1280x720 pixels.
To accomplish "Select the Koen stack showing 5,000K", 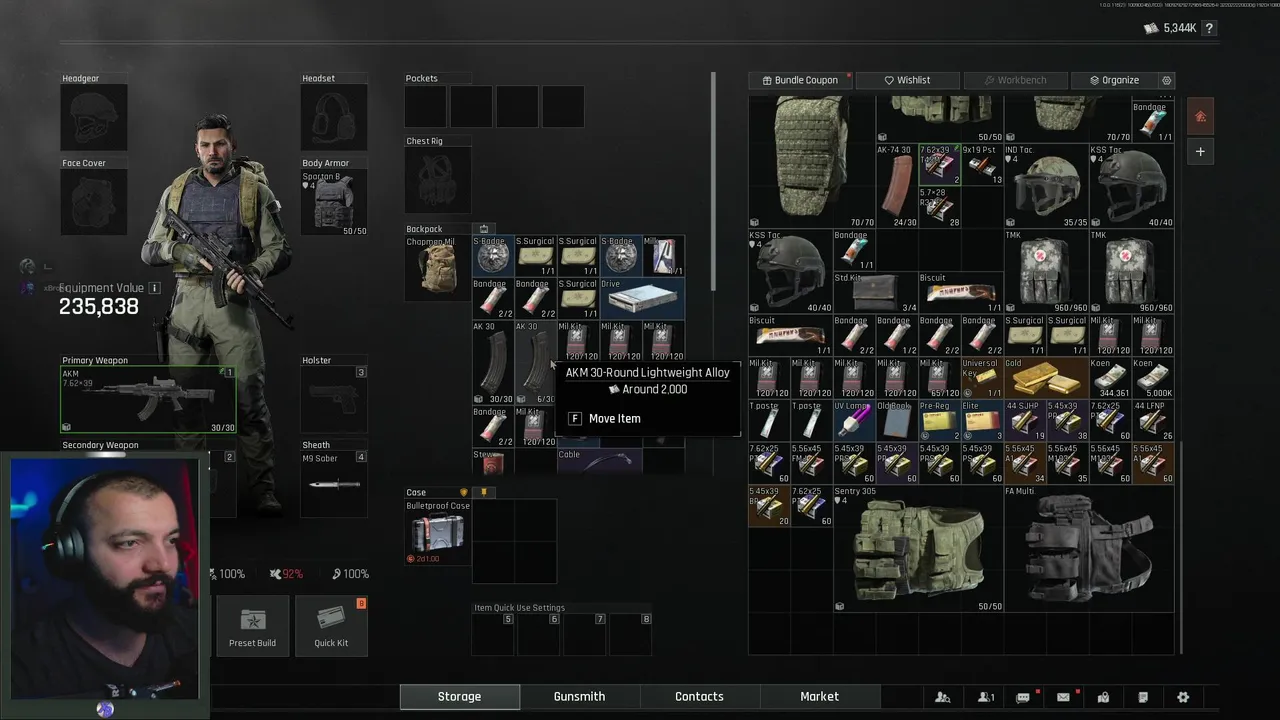I will pyautogui.click(x=1152, y=378).
